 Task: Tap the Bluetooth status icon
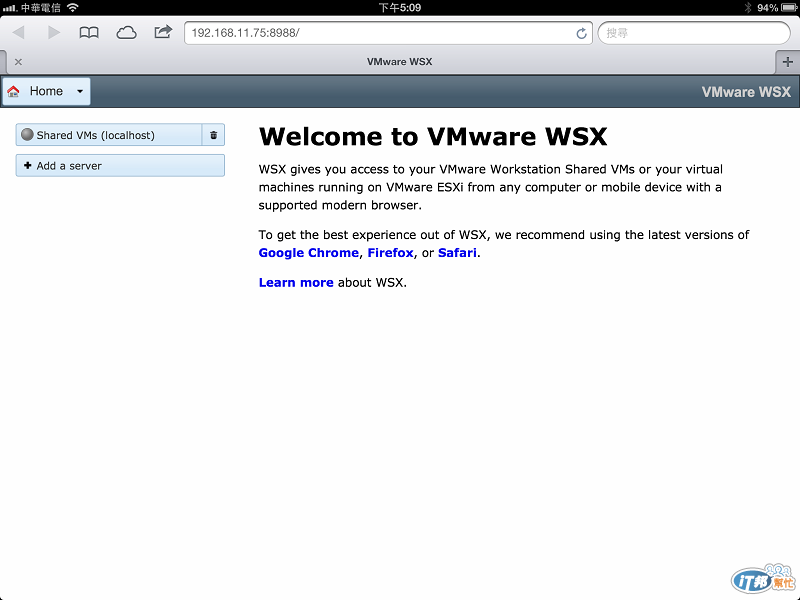pos(748,7)
